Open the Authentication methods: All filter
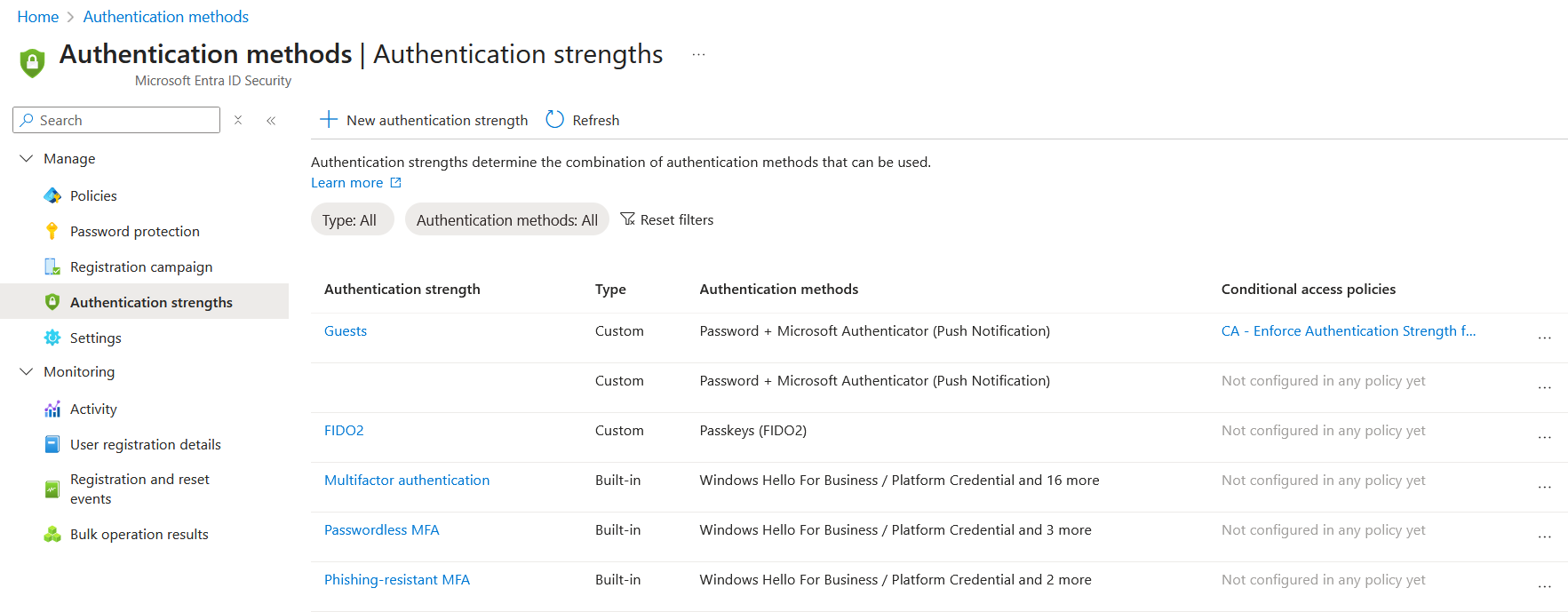 point(506,220)
